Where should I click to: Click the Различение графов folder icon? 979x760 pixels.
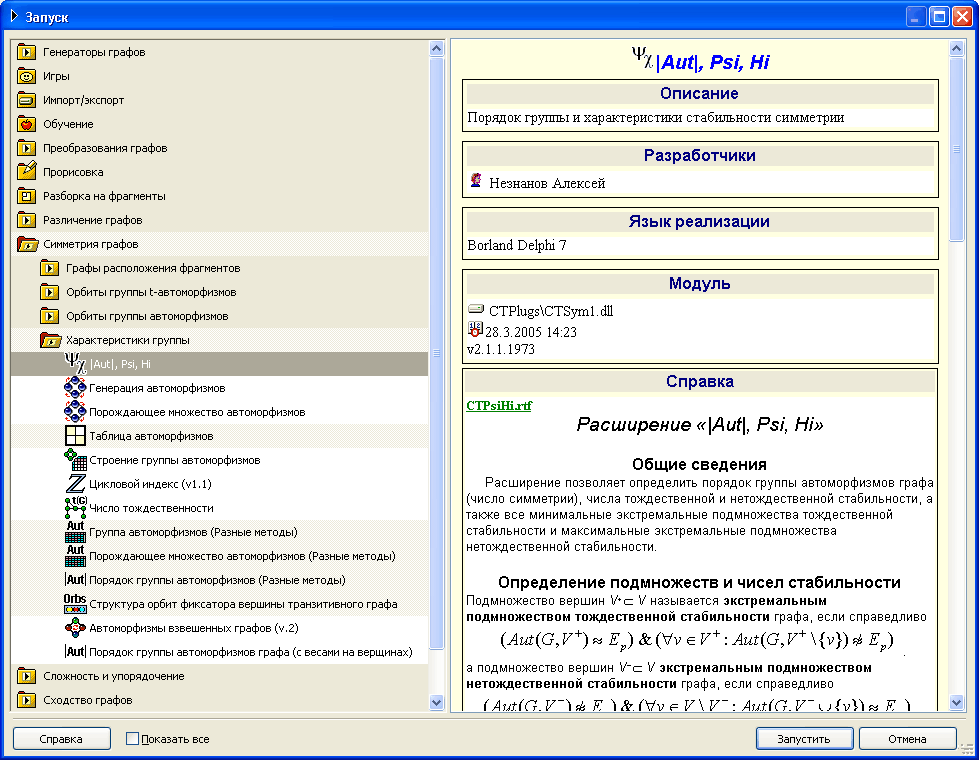[x=26, y=220]
